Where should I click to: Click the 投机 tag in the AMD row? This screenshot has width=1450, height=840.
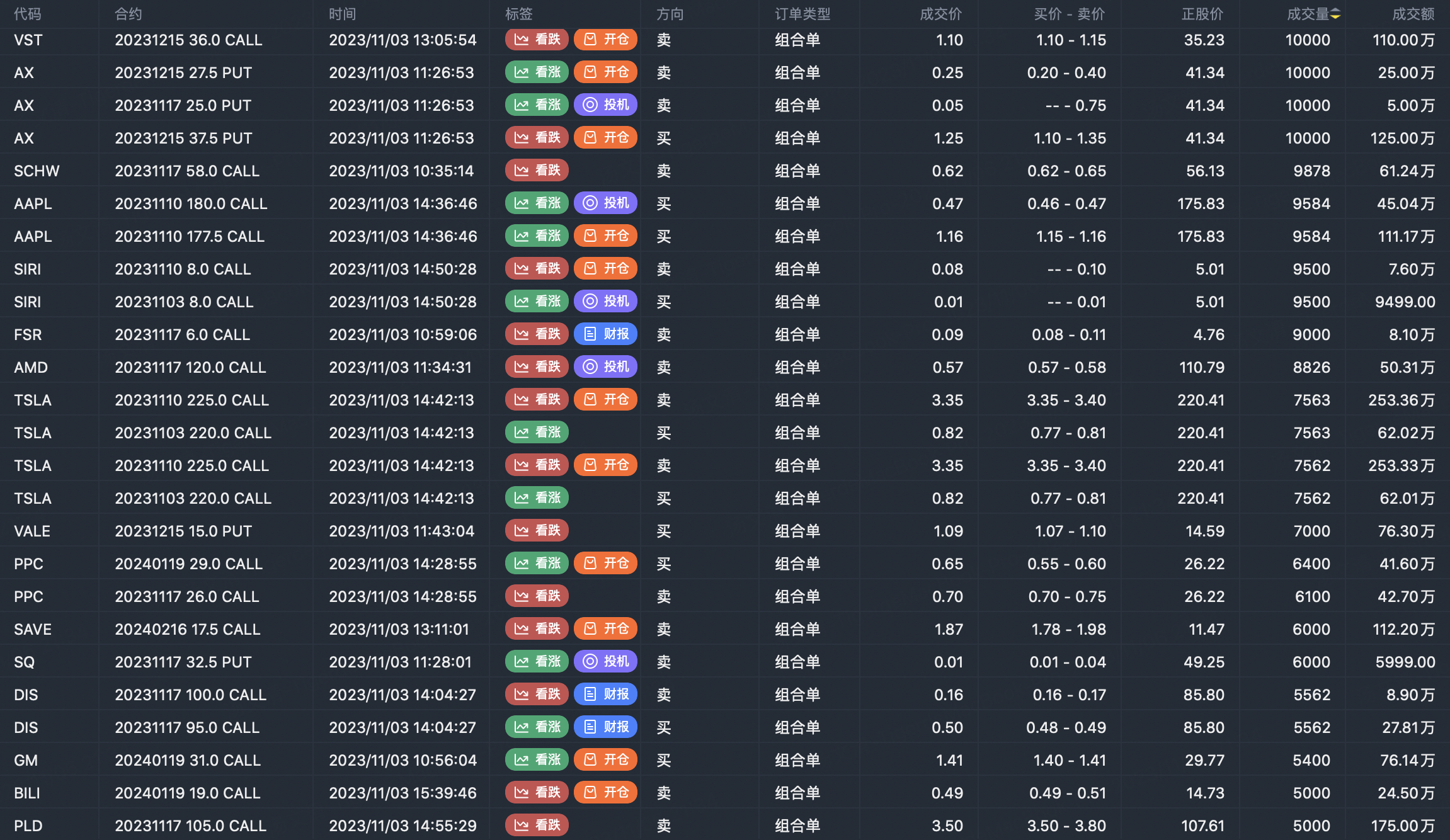pos(605,367)
